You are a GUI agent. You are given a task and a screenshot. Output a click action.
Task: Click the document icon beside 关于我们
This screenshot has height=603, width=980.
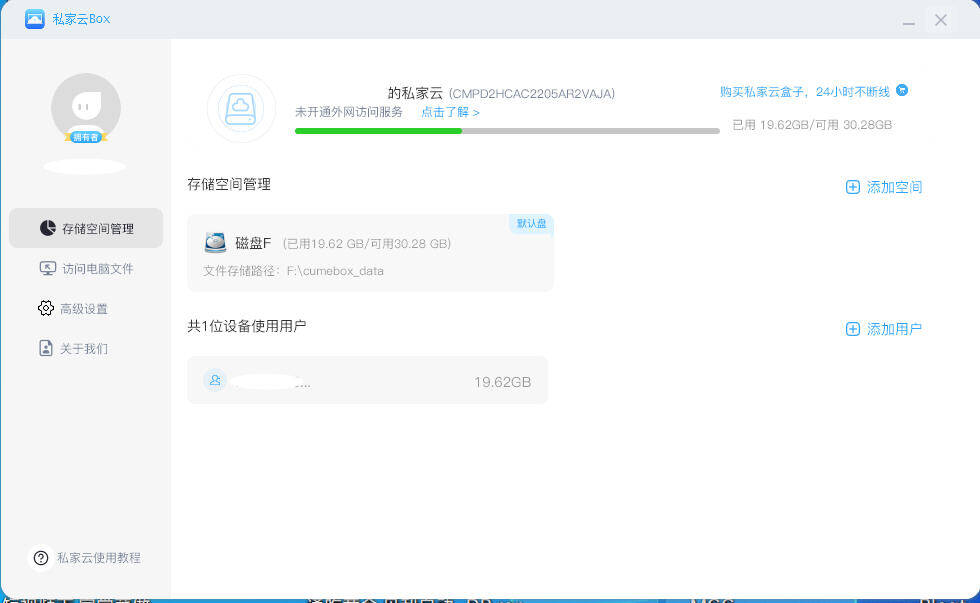(x=46, y=348)
